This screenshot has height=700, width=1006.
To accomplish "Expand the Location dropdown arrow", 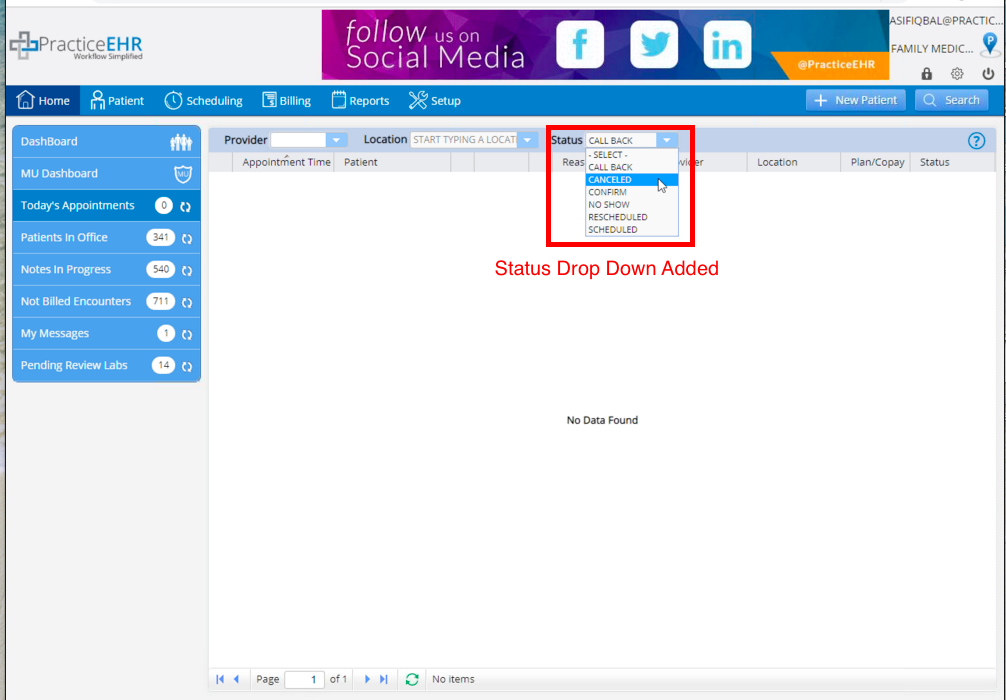I will [527, 140].
